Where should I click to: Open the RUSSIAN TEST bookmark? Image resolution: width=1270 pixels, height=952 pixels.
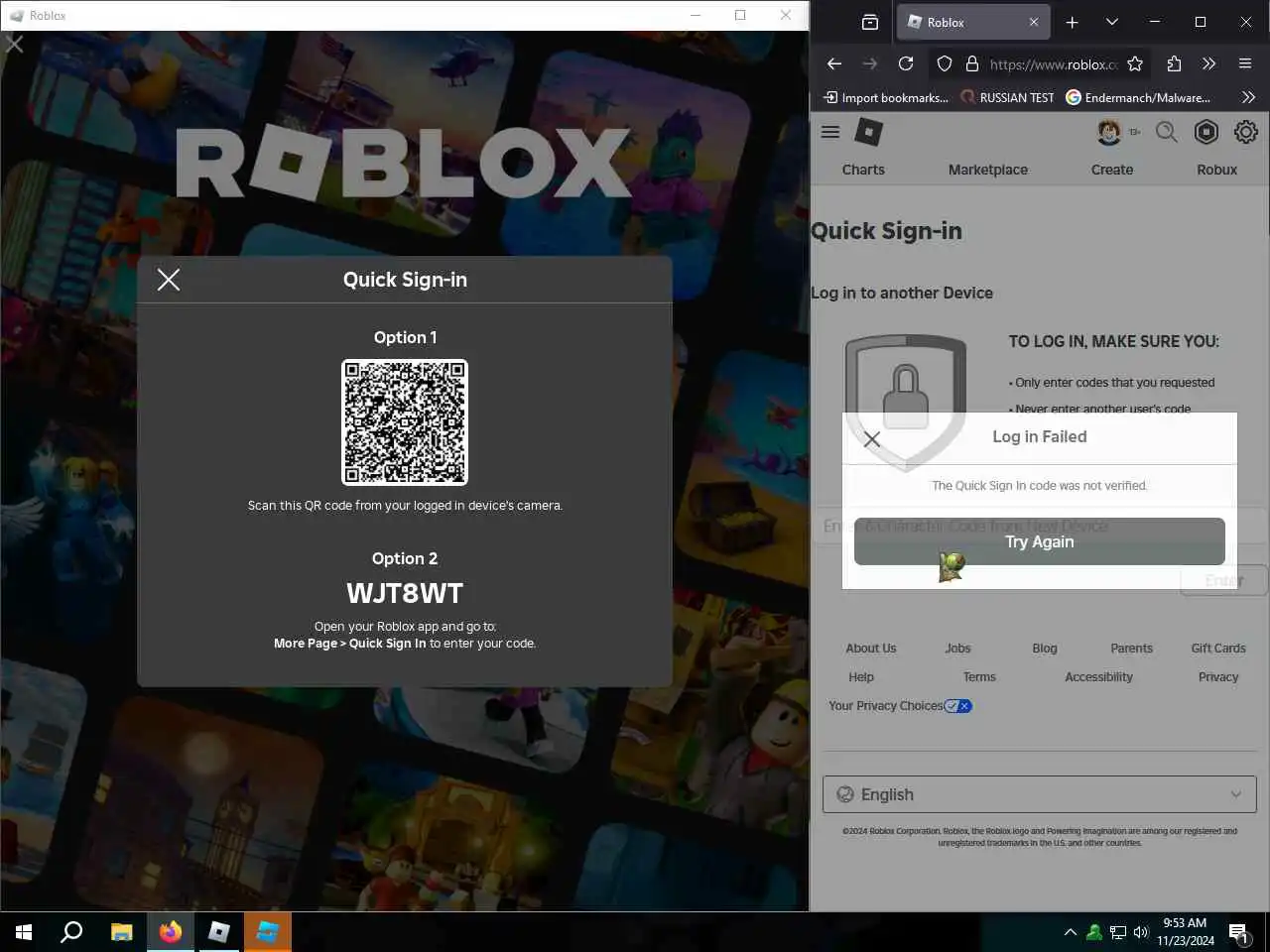click(1007, 97)
